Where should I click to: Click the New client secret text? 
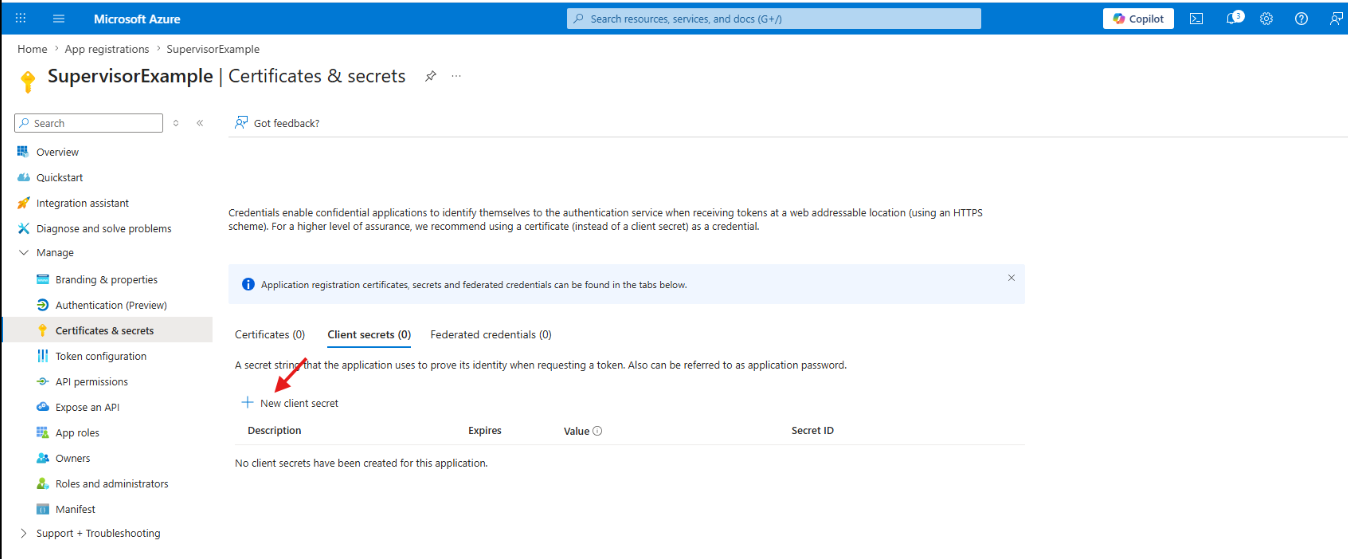click(x=299, y=403)
